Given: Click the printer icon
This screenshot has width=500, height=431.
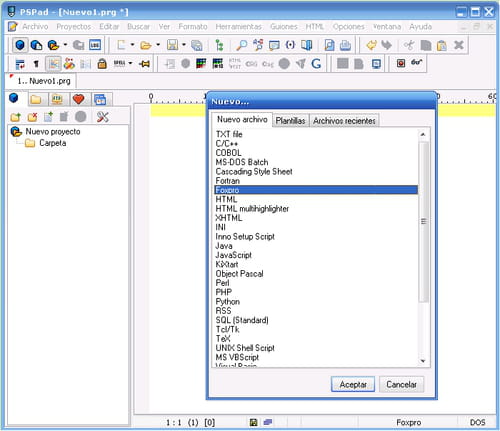Looking at the screenshot, I should click(x=345, y=45).
